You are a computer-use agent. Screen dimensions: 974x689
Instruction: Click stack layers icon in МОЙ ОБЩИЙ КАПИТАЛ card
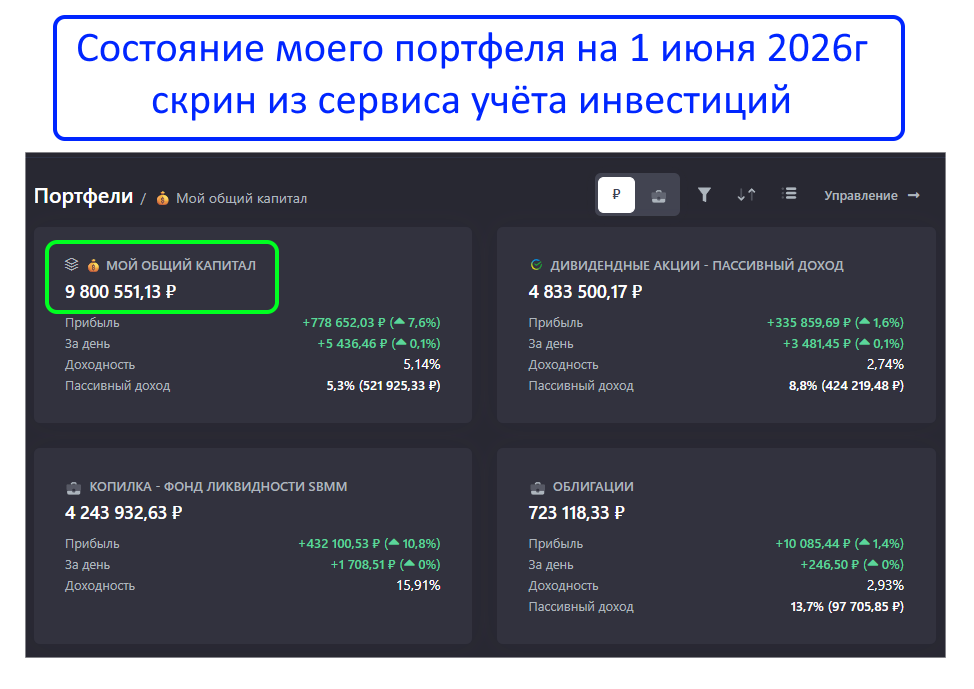[71, 265]
